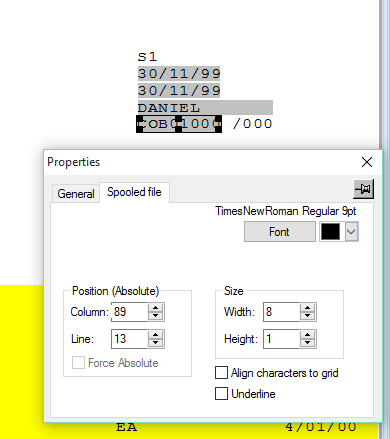The width and height of the screenshot is (390, 439).
Task: Decrease the Line value
Action: [x=156, y=343]
